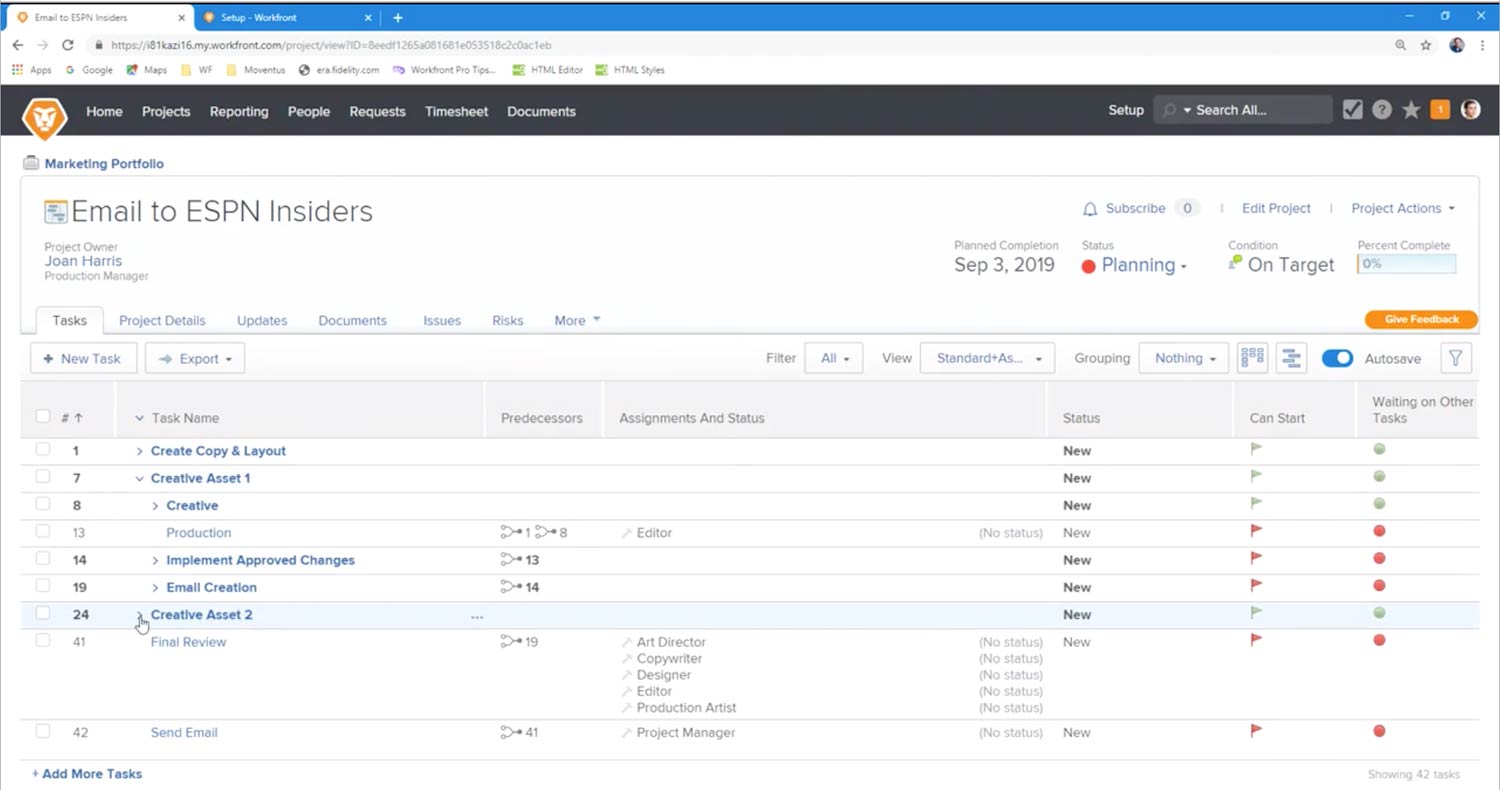Open the Edit Project link
The height and width of the screenshot is (790, 1500).
[1276, 208]
